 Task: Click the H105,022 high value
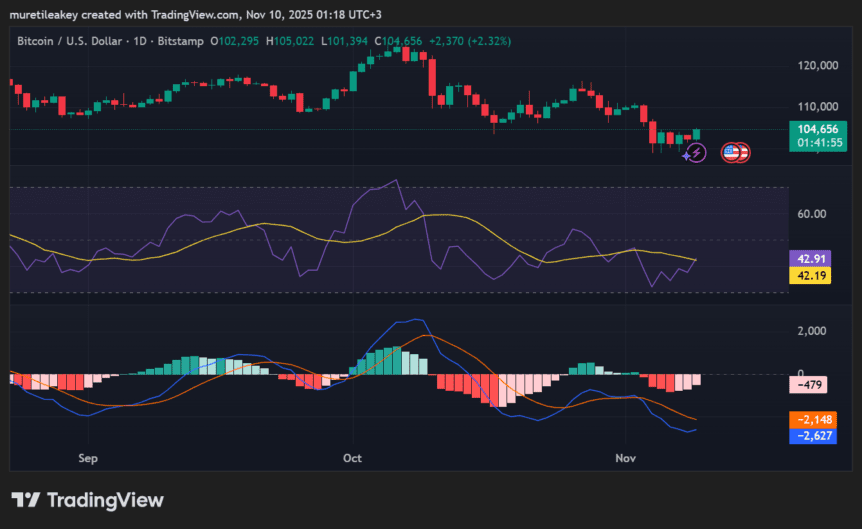(290, 41)
